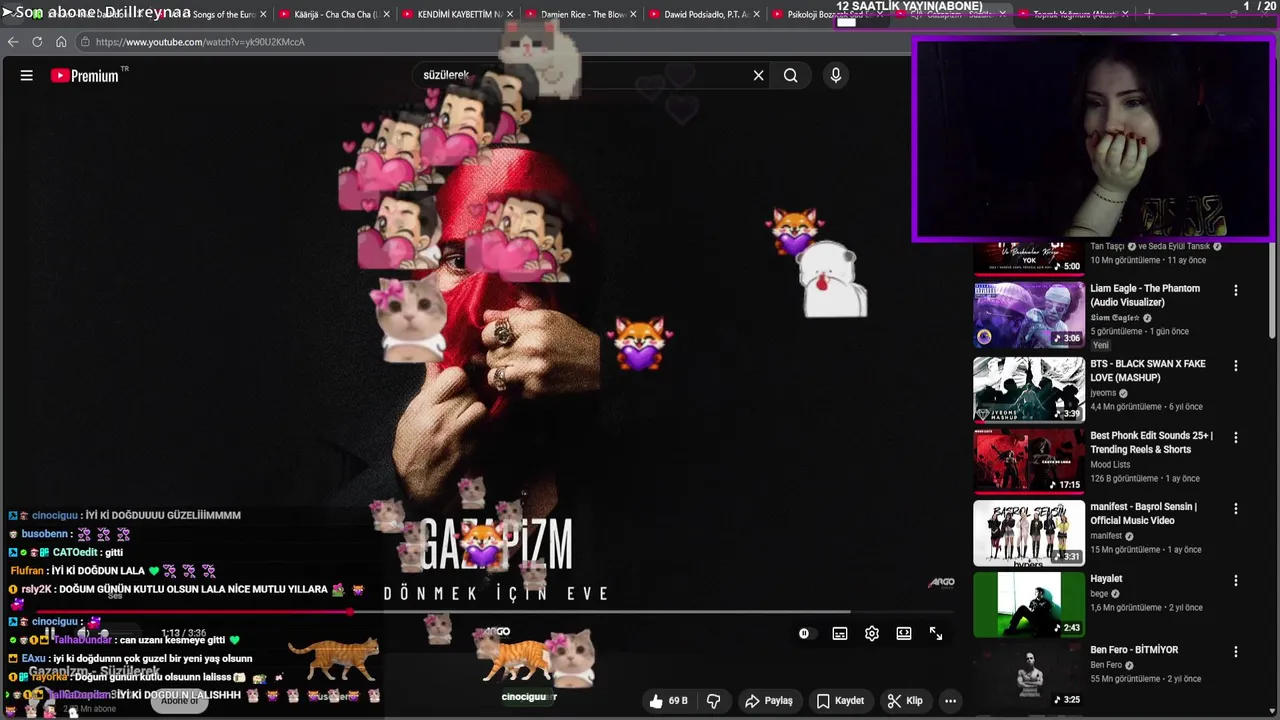Image resolution: width=1280 pixels, height=720 pixels.
Task: Clear the search text with X
Action: tap(758, 75)
